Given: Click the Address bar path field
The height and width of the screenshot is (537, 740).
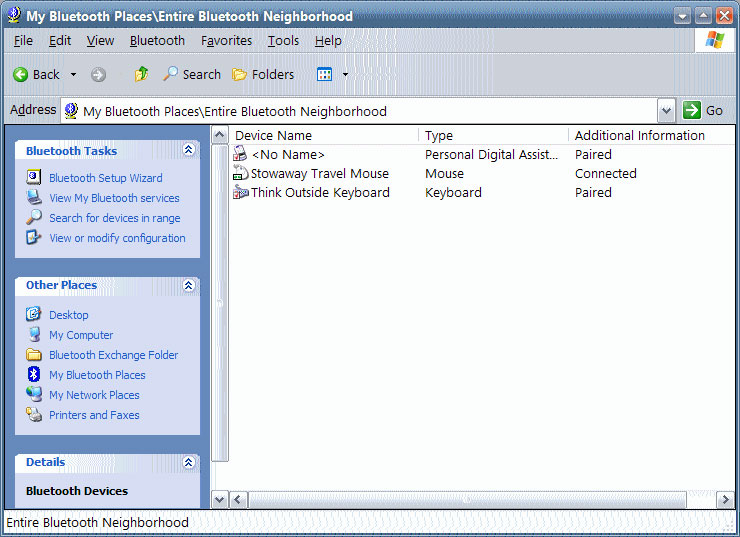Looking at the screenshot, I should [359, 111].
